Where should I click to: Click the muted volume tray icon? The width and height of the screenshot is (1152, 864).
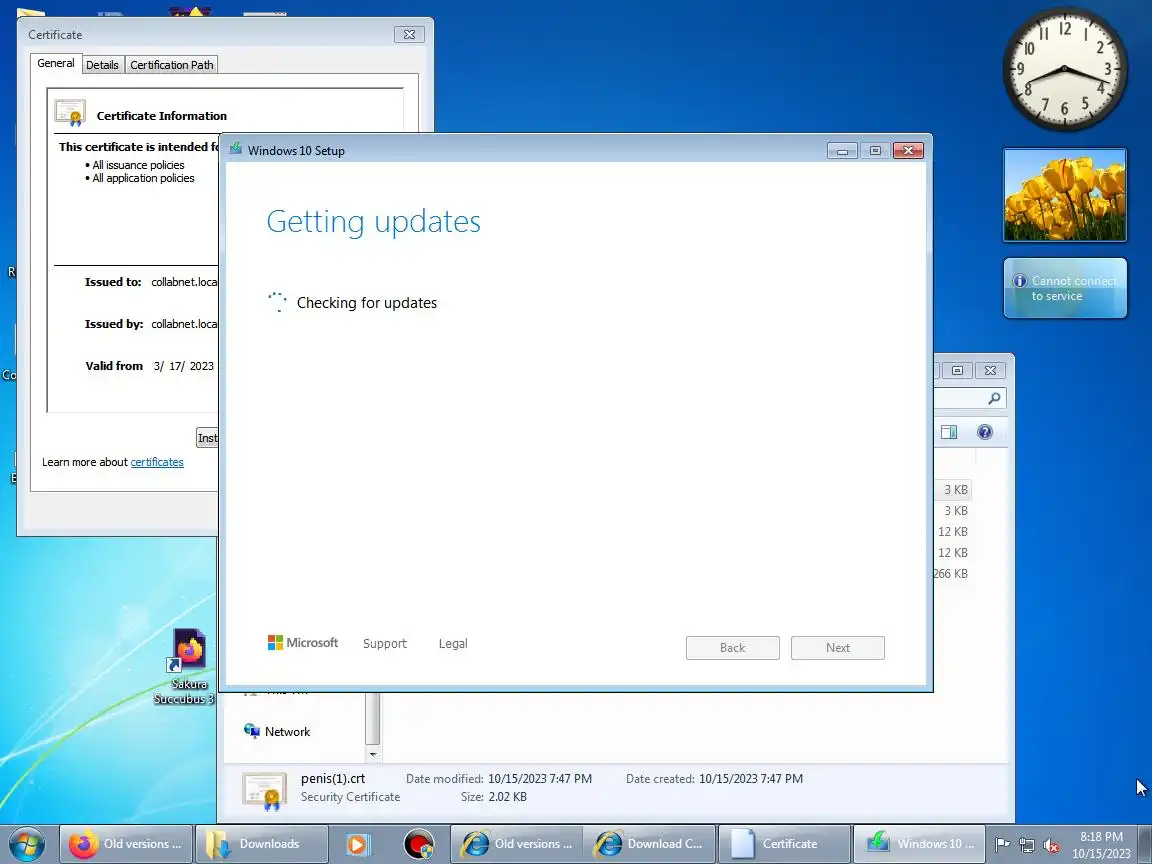pos(1051,845)
